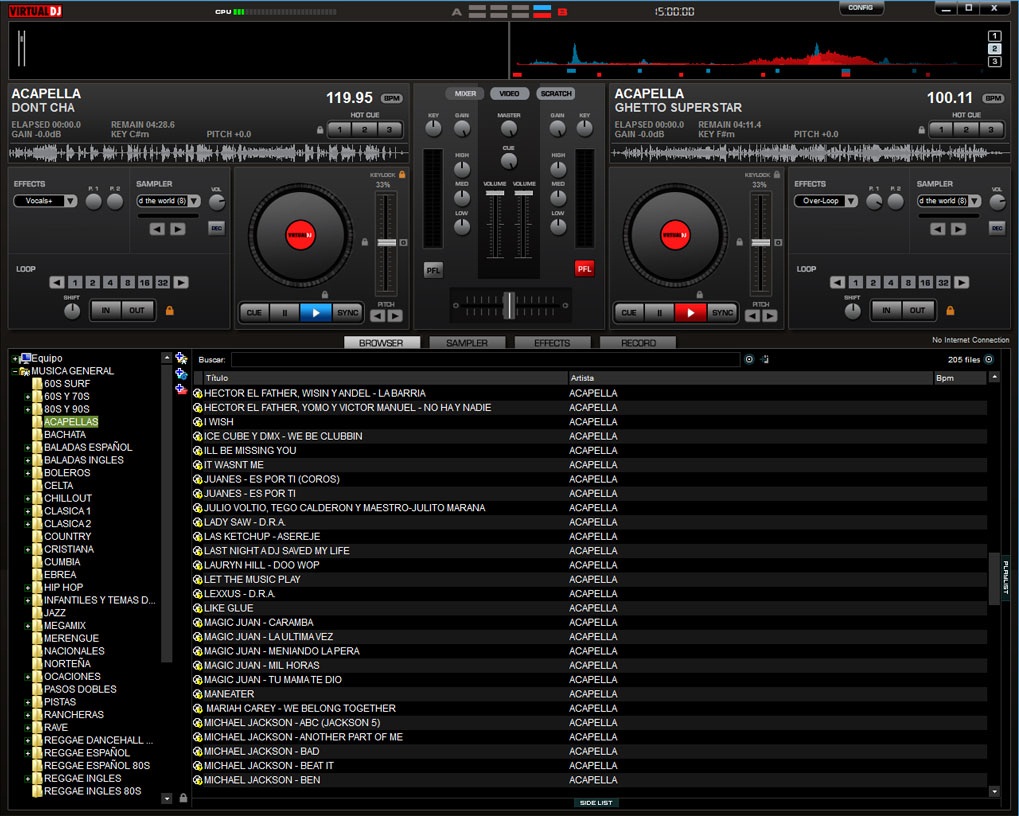The height and width of the screenshot is (816, 1019).
Task: Nudge right deck pitch up arrow
Action: [x=769, y=316]
